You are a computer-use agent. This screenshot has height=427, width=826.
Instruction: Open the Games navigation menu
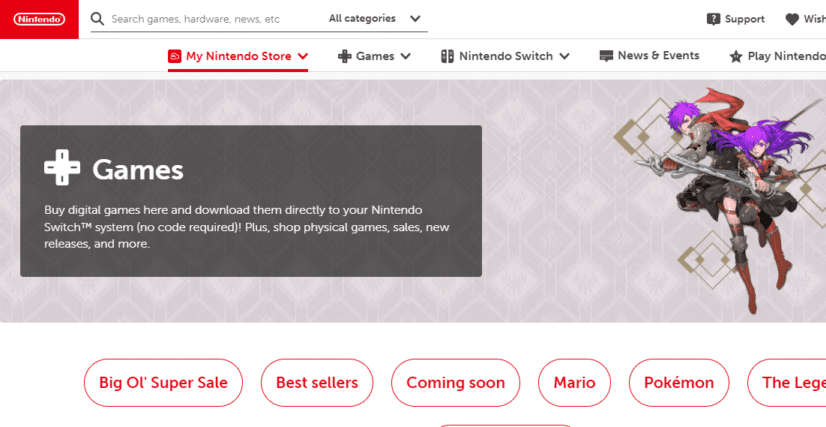click(374, 56)
